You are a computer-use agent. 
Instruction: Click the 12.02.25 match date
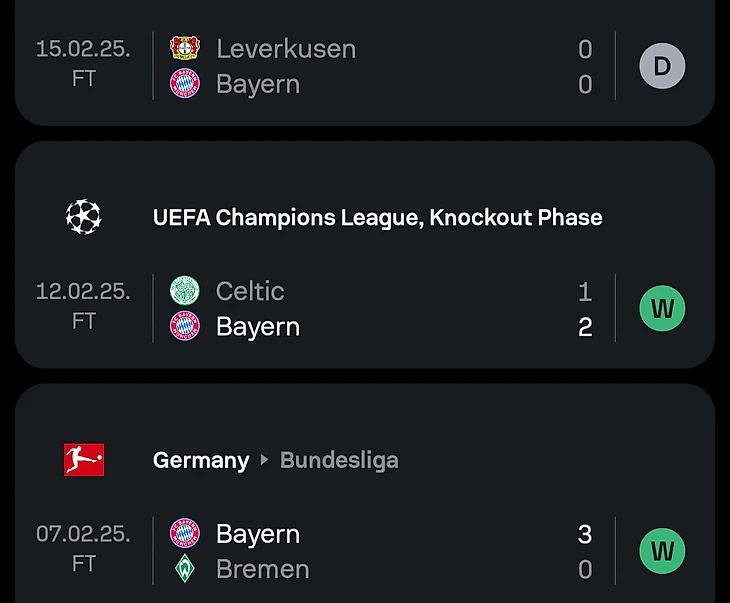83,291
